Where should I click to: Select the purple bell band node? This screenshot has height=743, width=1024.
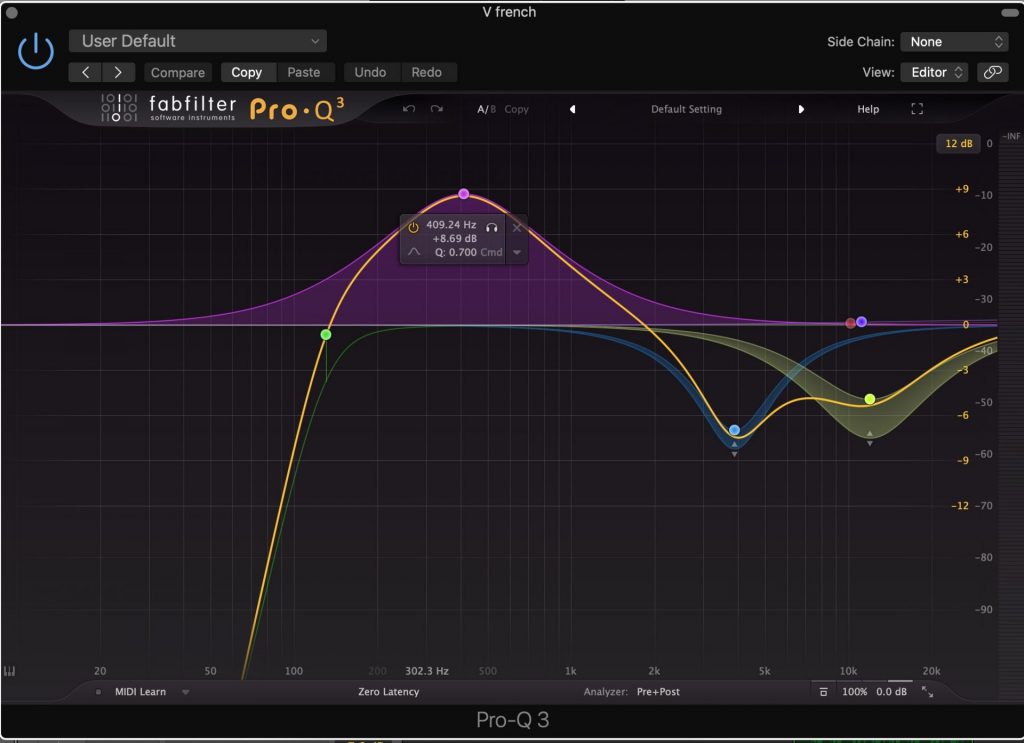(464, 194)
